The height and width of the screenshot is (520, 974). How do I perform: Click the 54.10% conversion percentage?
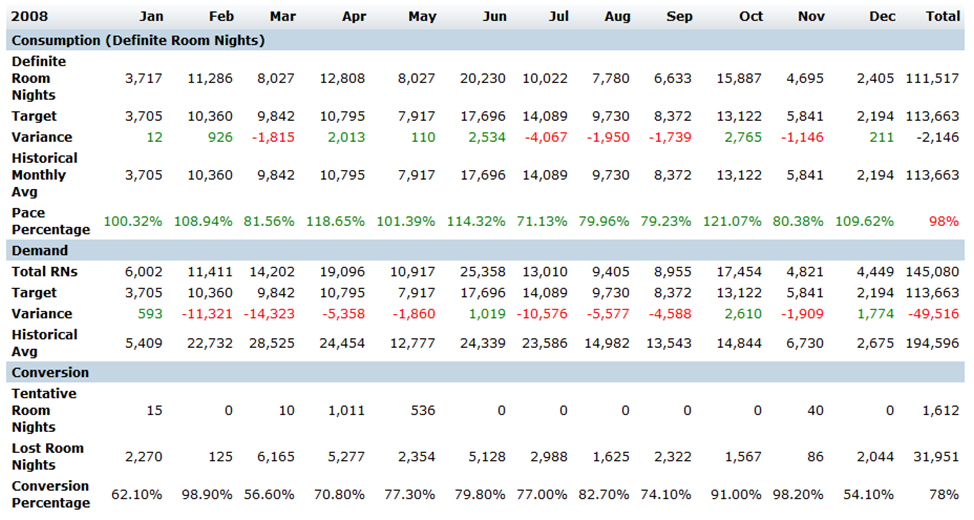click(868, 495)
